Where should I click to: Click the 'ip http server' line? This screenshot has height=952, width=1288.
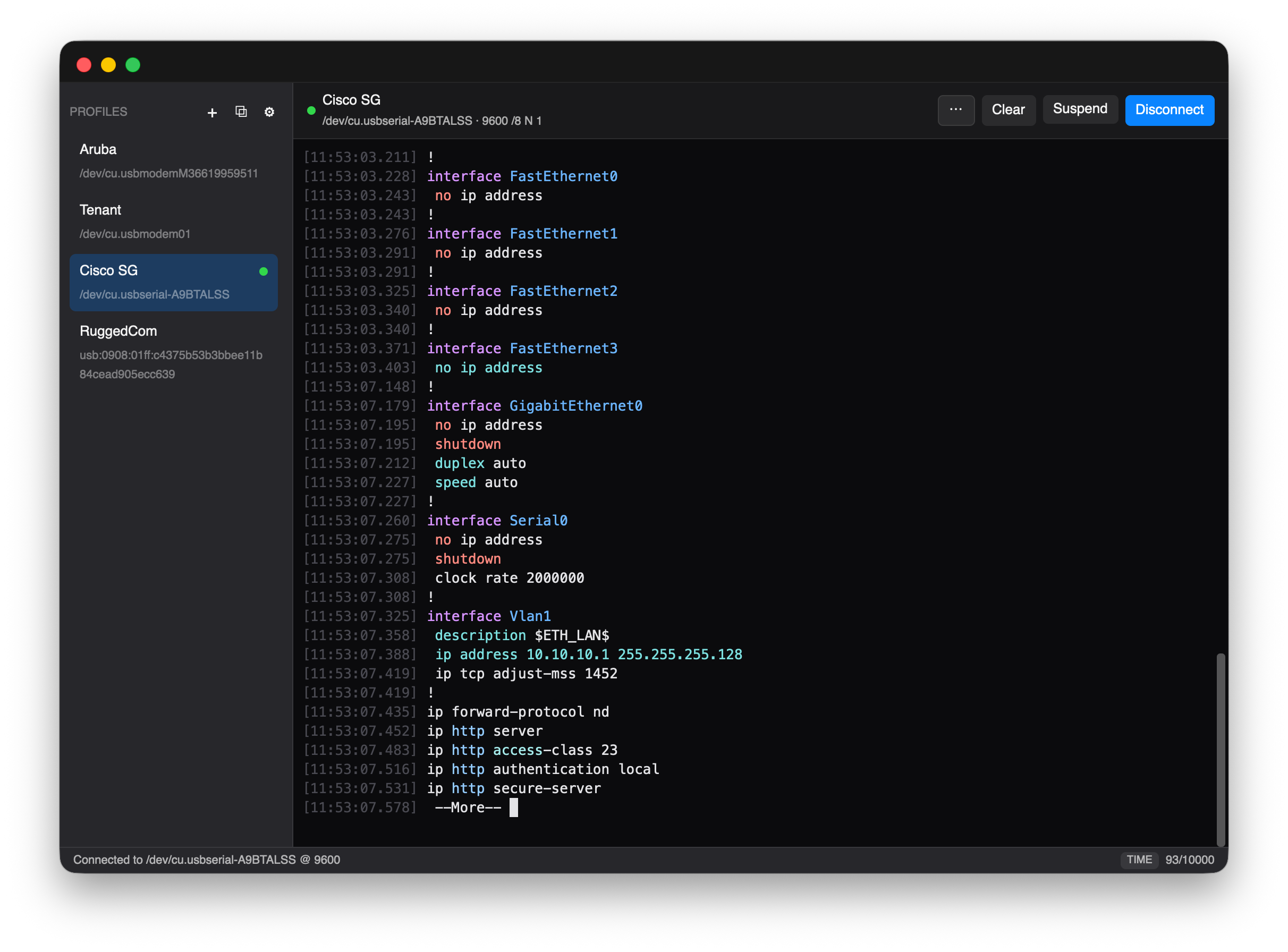tap(485, 730)
